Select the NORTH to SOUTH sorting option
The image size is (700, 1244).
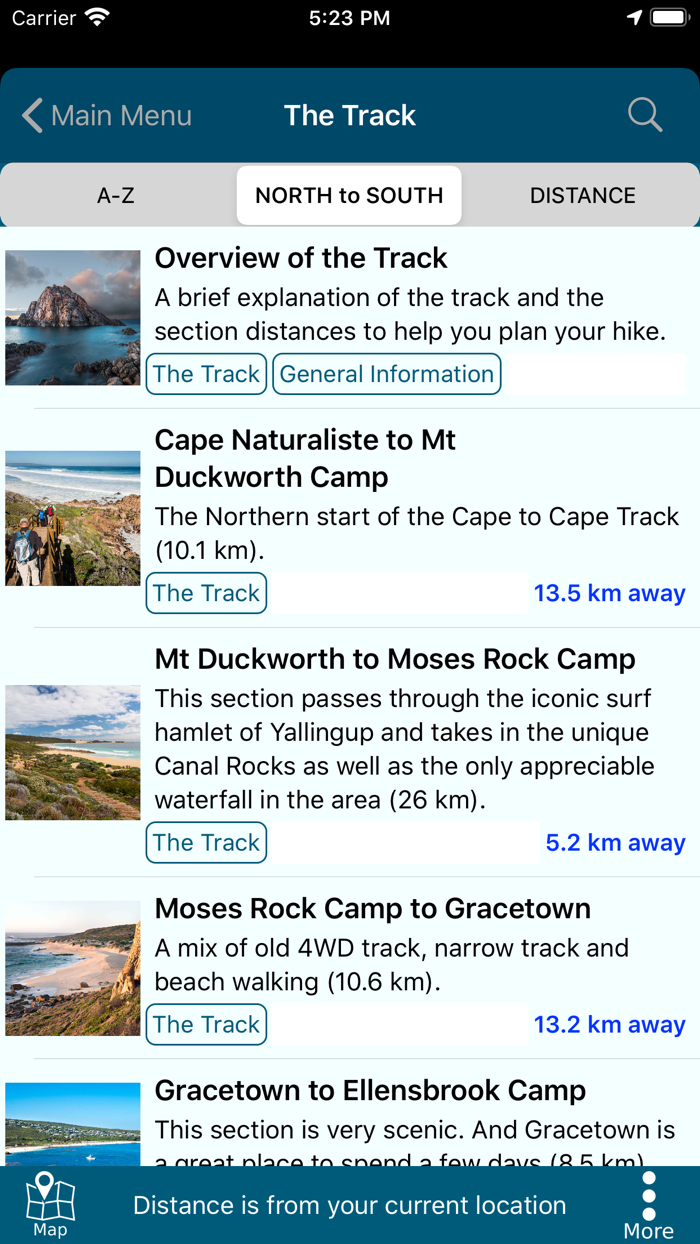349,195
